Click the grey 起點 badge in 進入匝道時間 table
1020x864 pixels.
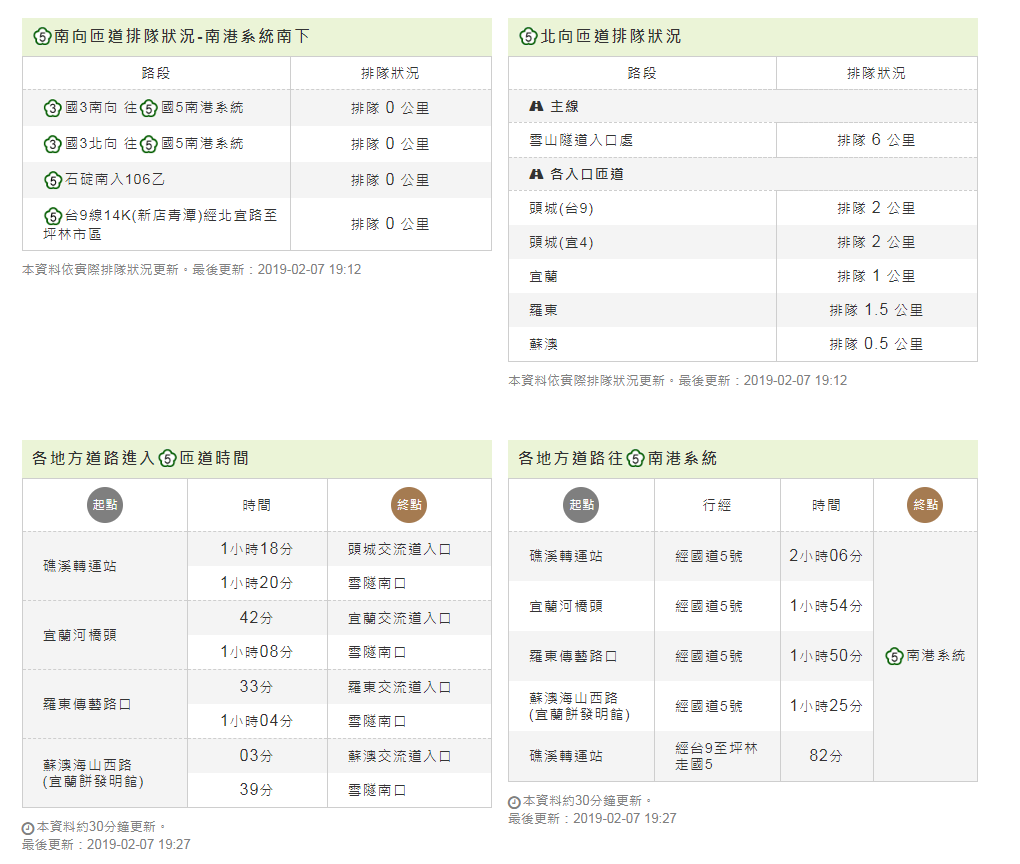click(105, 505)
